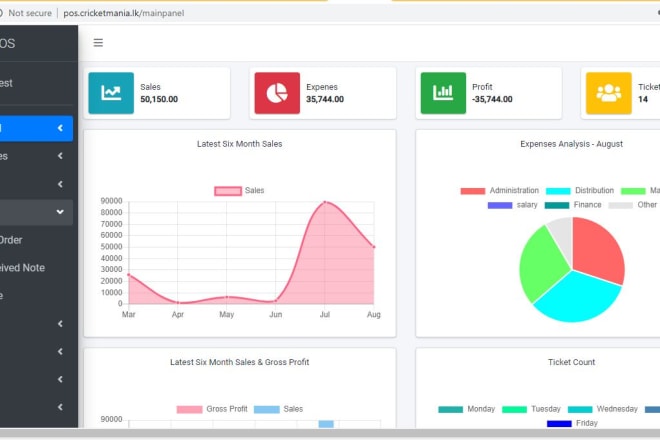The width and height of the screenshot is (660, 440).
Task: Click the Profit amount -35,744.00
Action: click(492, 99)
